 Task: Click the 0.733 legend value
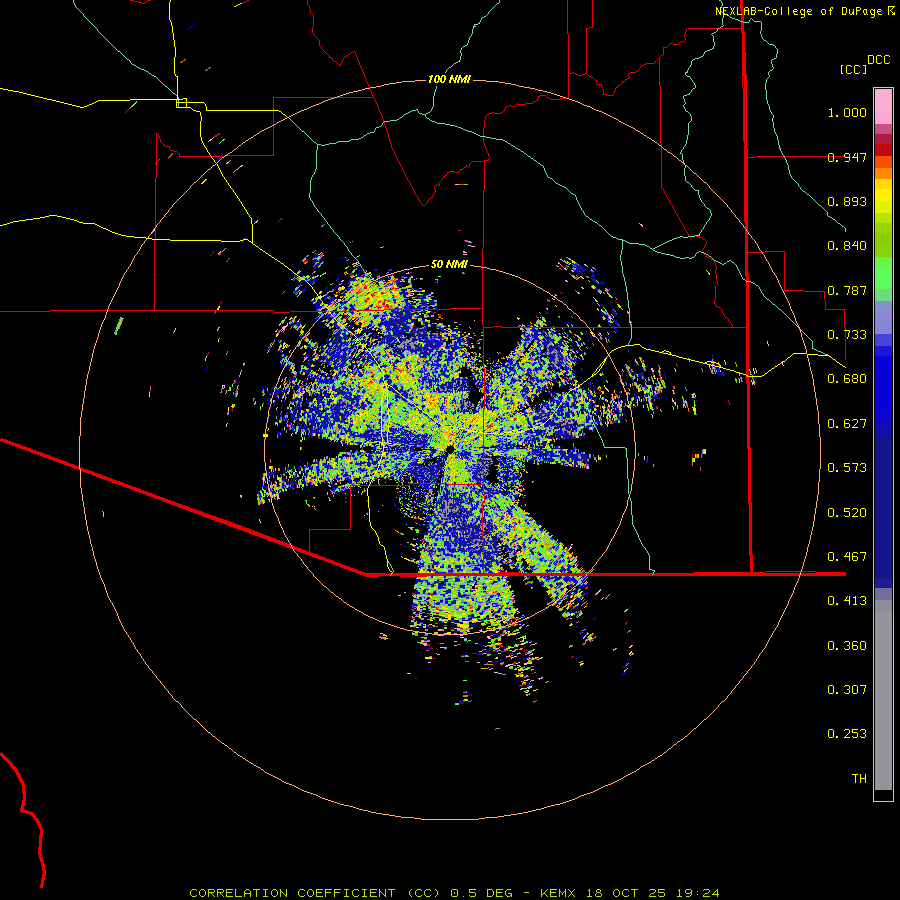point(847,335)
